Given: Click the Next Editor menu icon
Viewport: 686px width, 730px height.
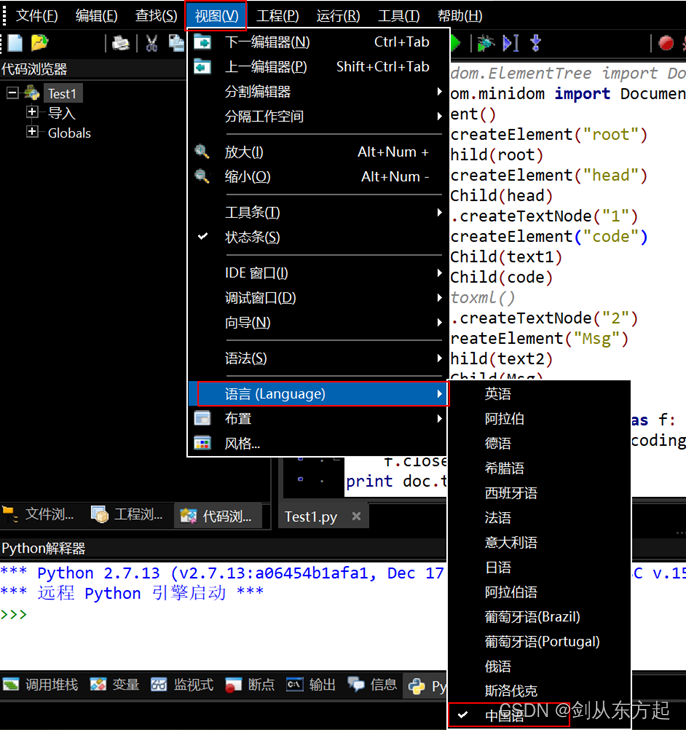Looking at the screenshot, I should click(x=203, y=42).
